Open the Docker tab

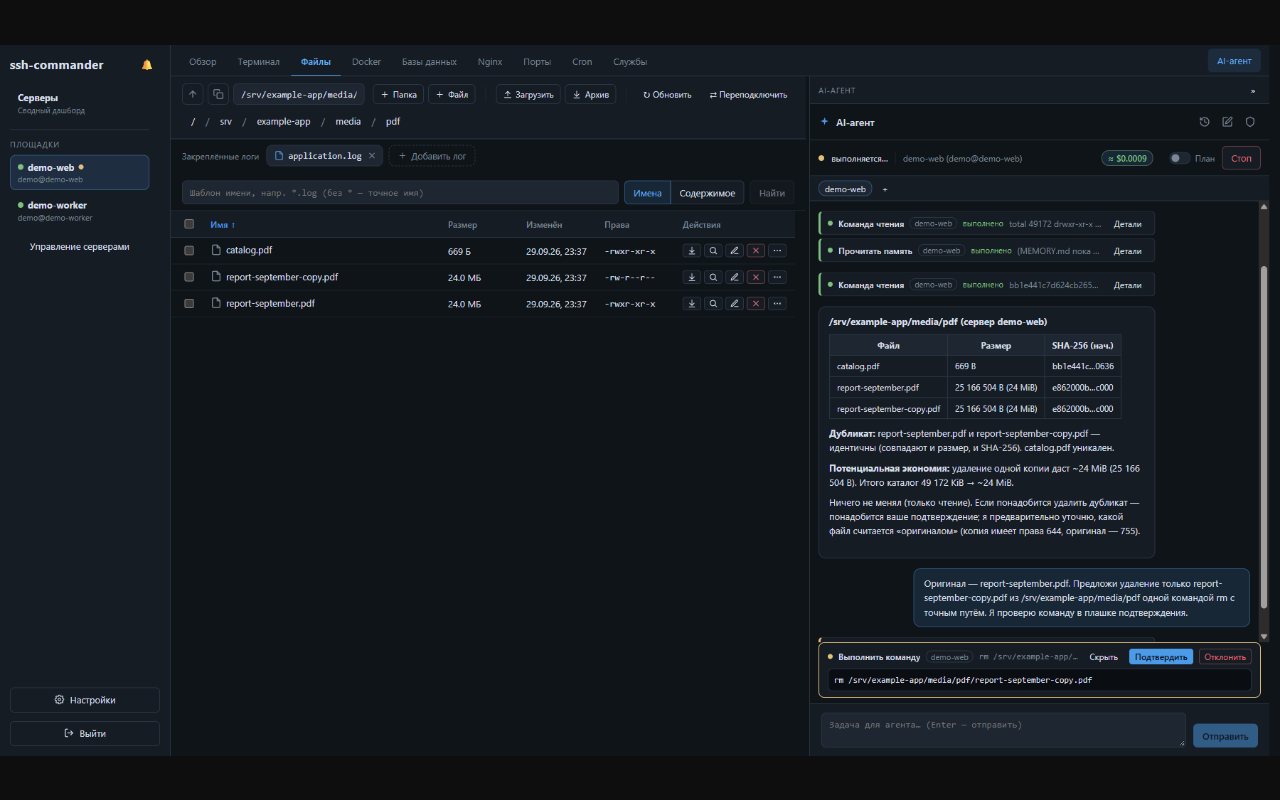click(x=366, y=62)
